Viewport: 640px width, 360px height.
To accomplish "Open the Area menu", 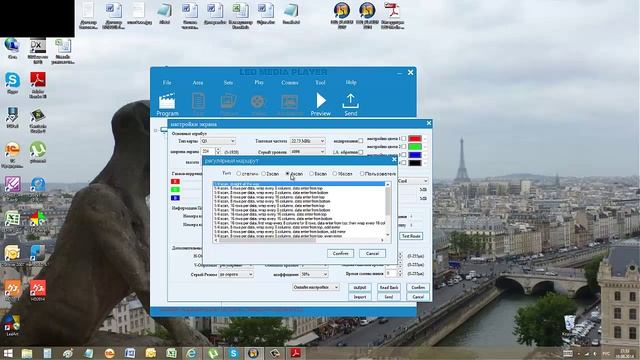I will pyautogui.click(x=198, y=82).
